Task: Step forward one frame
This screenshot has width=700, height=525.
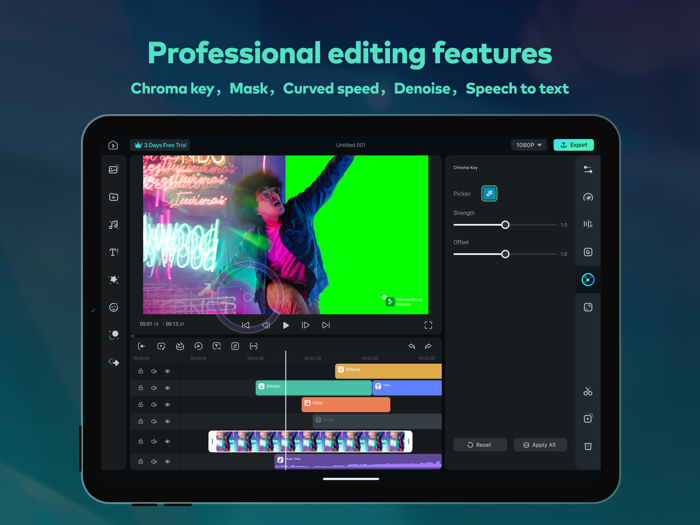Action: 305,325
